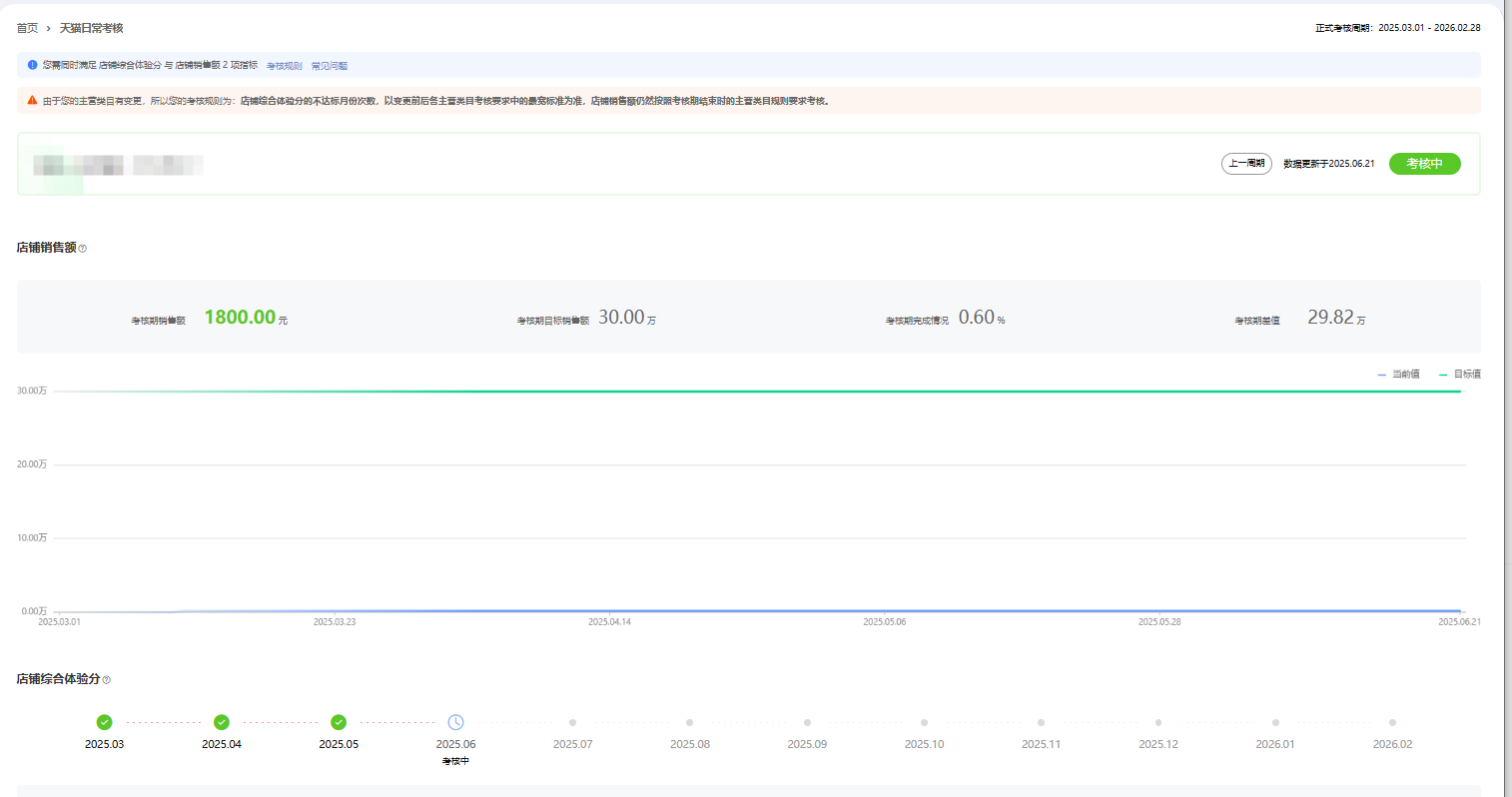Screen dimensions: 1512x797
Task: Click the blue info icon in the notice bar
Action: (32, 65)
